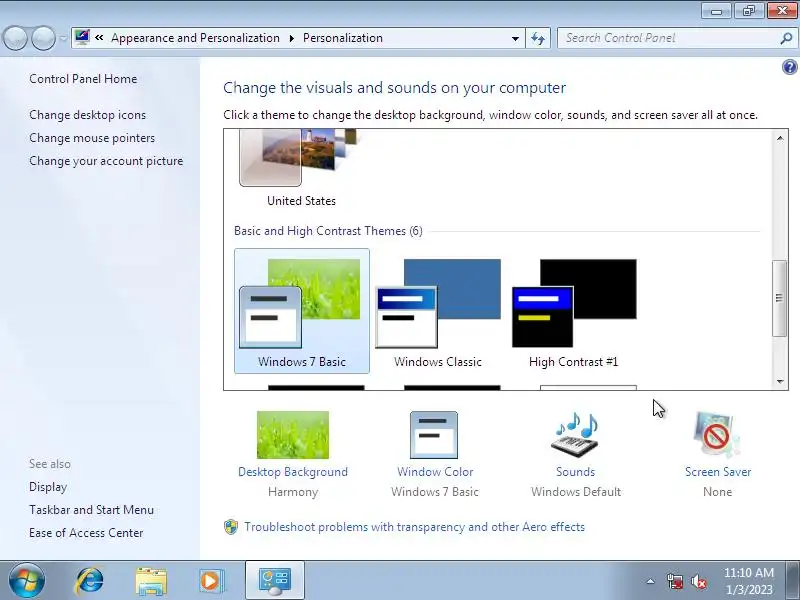The image size is (800, 600).
Task: Select the United States theme thumbnail
Action: point(301,158)
